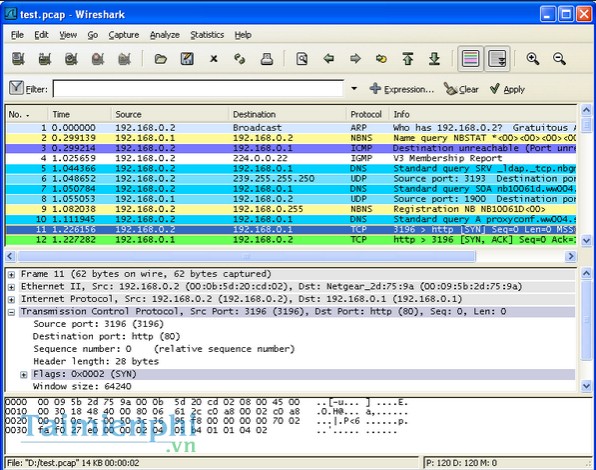Open capture options toolbar icon
Viewport: 596px width, 470px height.
pyautogui.click(x=45, y=59)
